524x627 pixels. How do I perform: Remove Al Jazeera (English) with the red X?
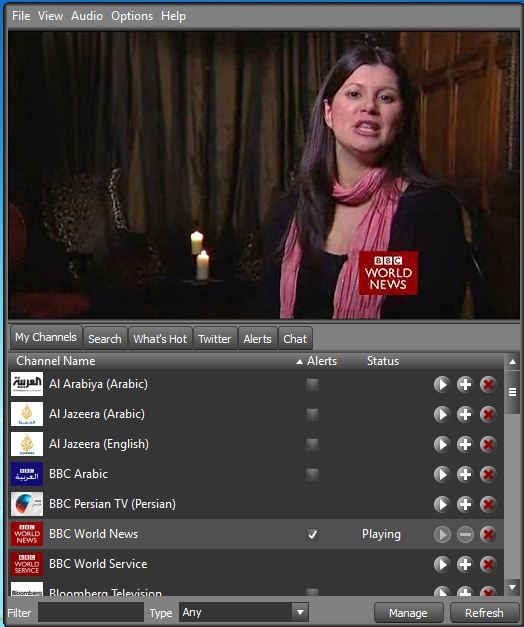(488, 444)
